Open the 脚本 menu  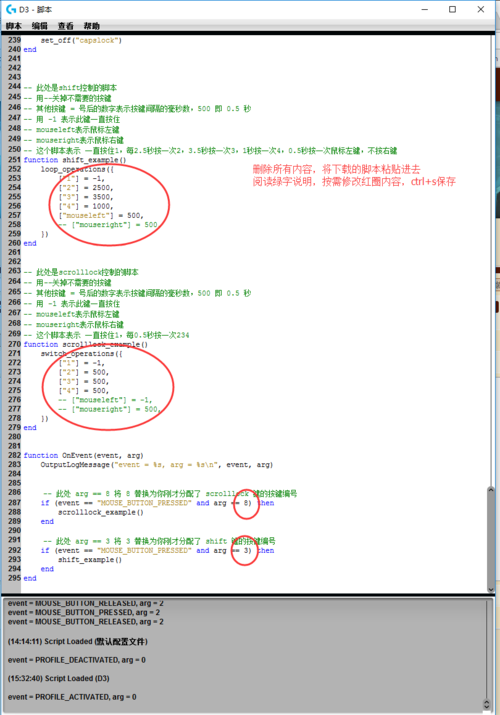[14, 26]
